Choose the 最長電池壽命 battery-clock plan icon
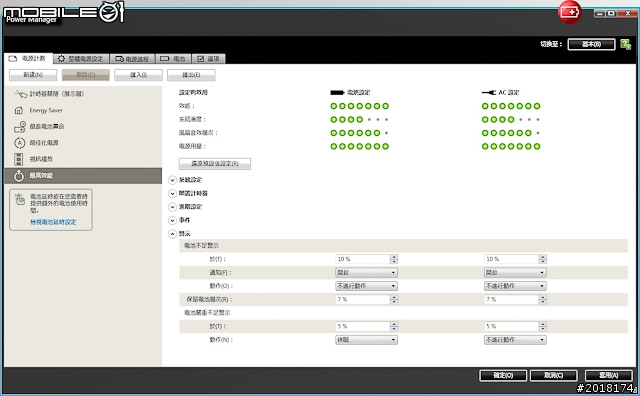This screenshot has width=640, height=396. click(20, 127)
